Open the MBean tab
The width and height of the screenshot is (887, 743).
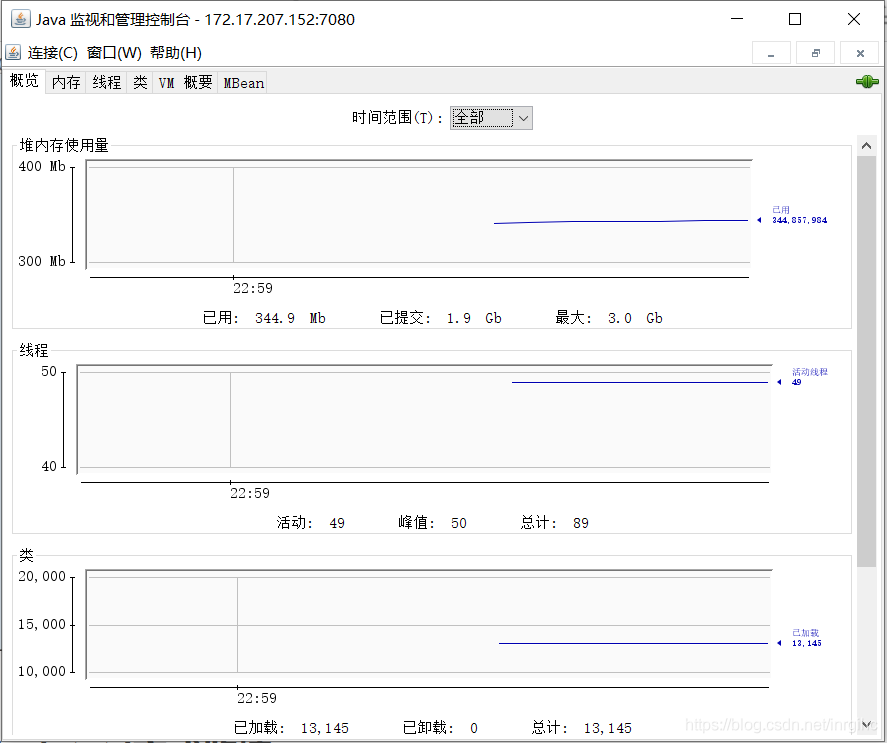click(x=242, y=81)
